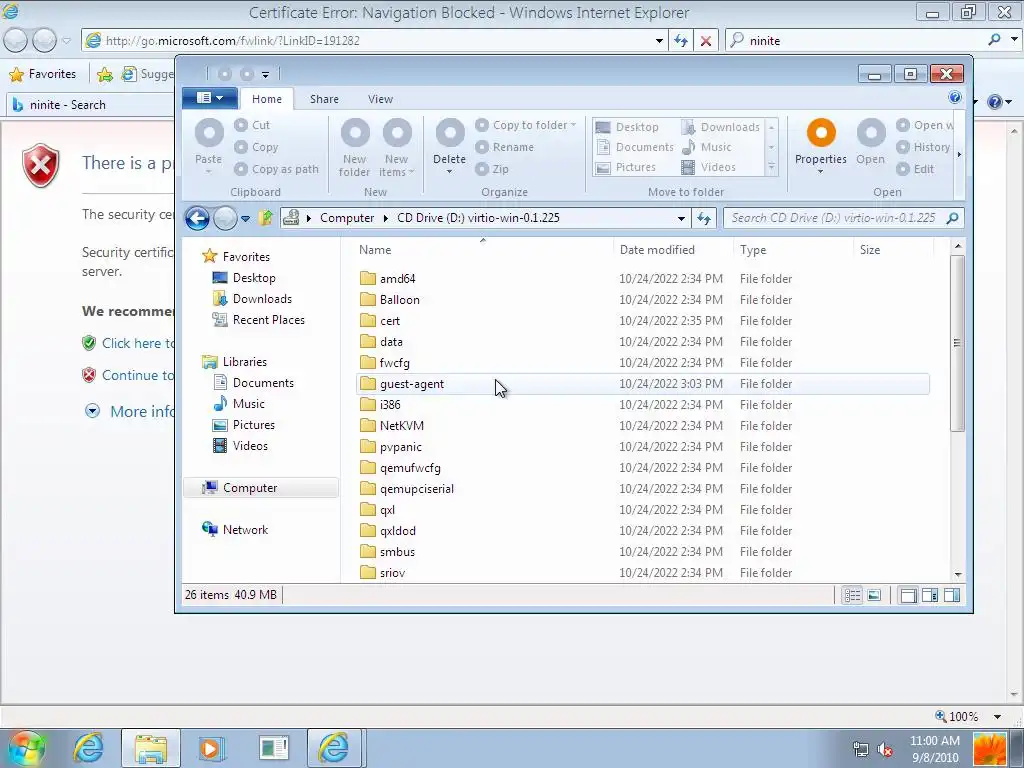The height and width of the screenshot is (768, 1024).
Task: Open IE address bar history dropdown
Action: pos(659,40)
